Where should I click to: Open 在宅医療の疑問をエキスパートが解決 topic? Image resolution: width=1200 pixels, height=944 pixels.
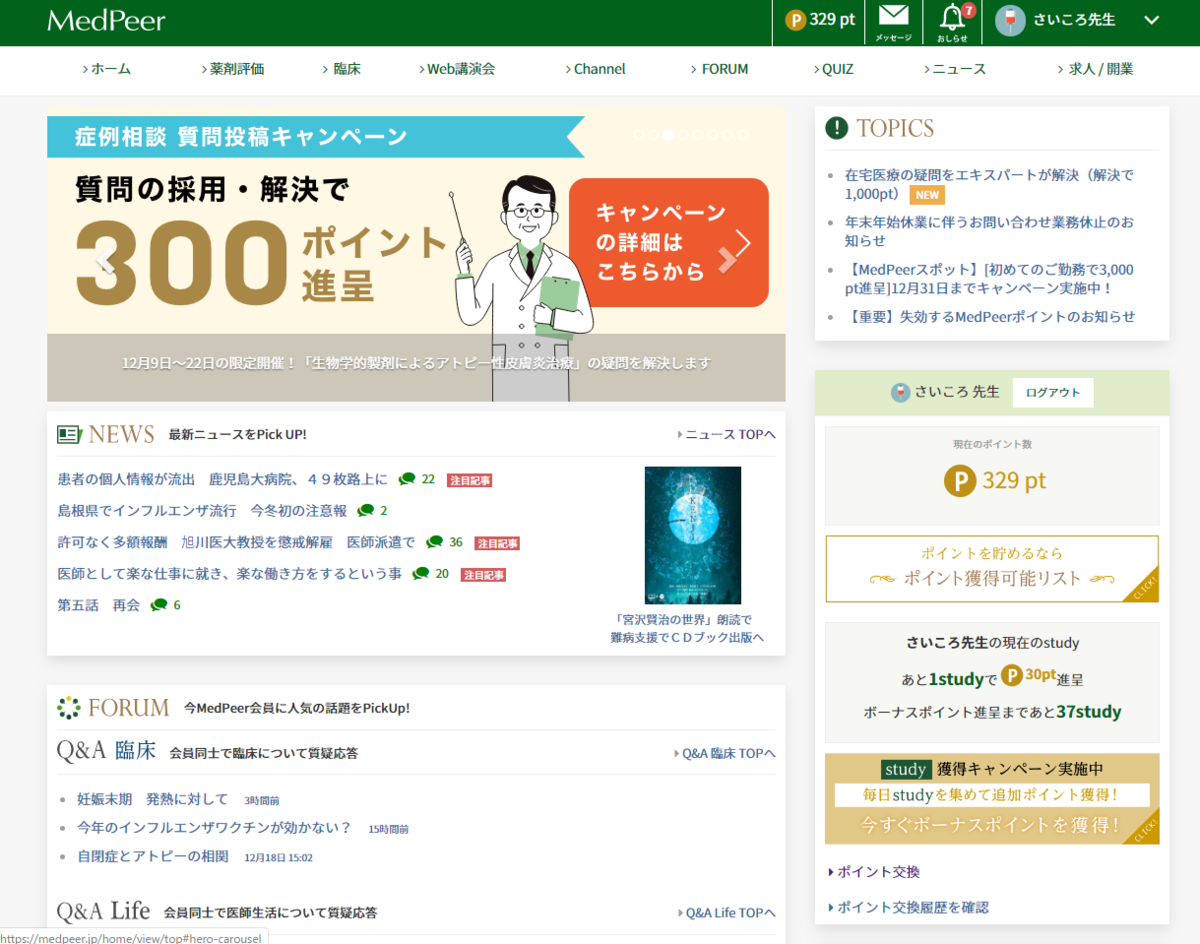pos(989,184)
